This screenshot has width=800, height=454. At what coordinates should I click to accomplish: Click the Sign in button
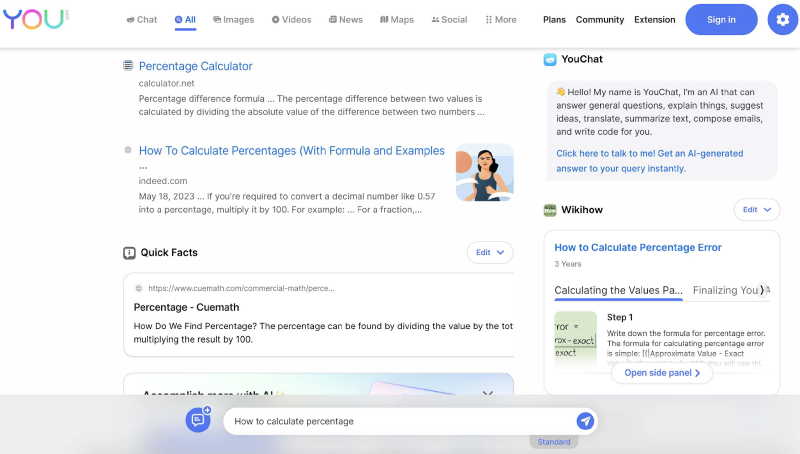tap(721, 20)
